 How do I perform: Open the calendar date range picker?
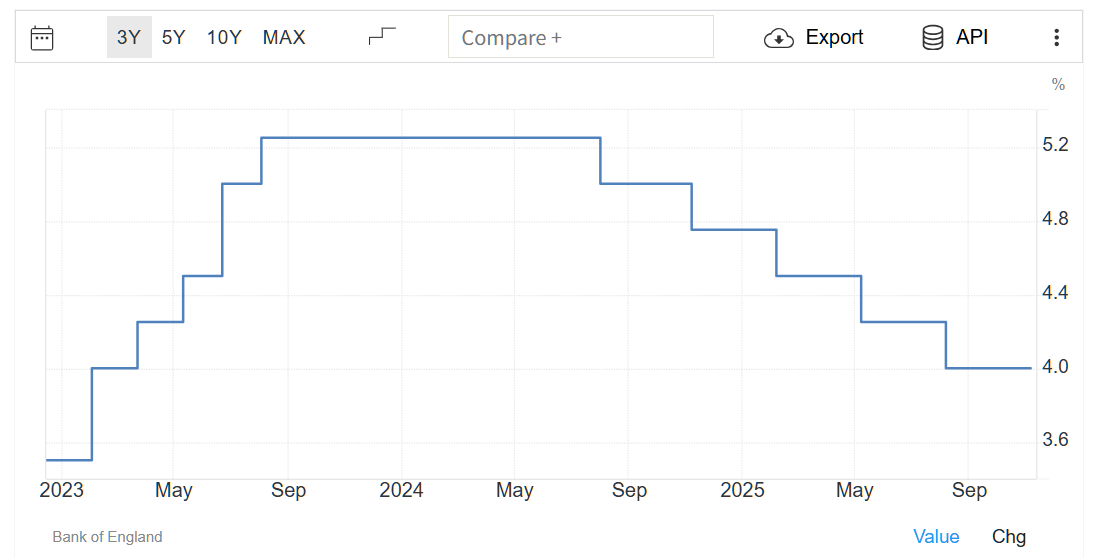(x=42, y=38)
